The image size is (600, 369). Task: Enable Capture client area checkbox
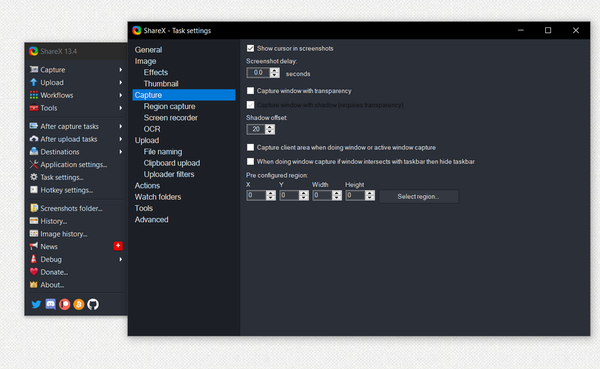point(250,147)
